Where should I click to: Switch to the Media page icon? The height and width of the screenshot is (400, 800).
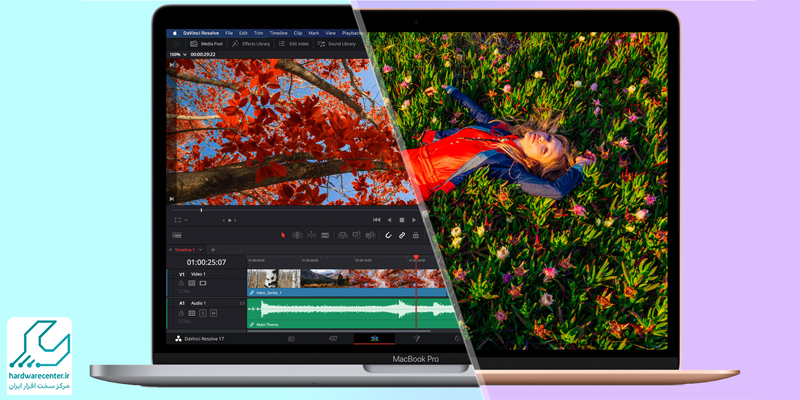tap(291, 339)
